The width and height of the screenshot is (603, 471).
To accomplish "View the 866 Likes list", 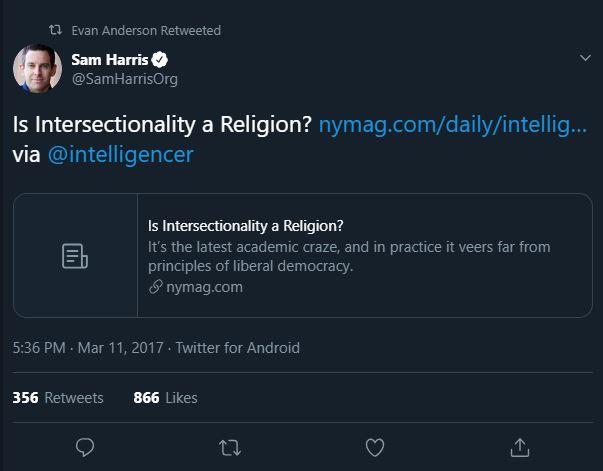I will point(165,398).
